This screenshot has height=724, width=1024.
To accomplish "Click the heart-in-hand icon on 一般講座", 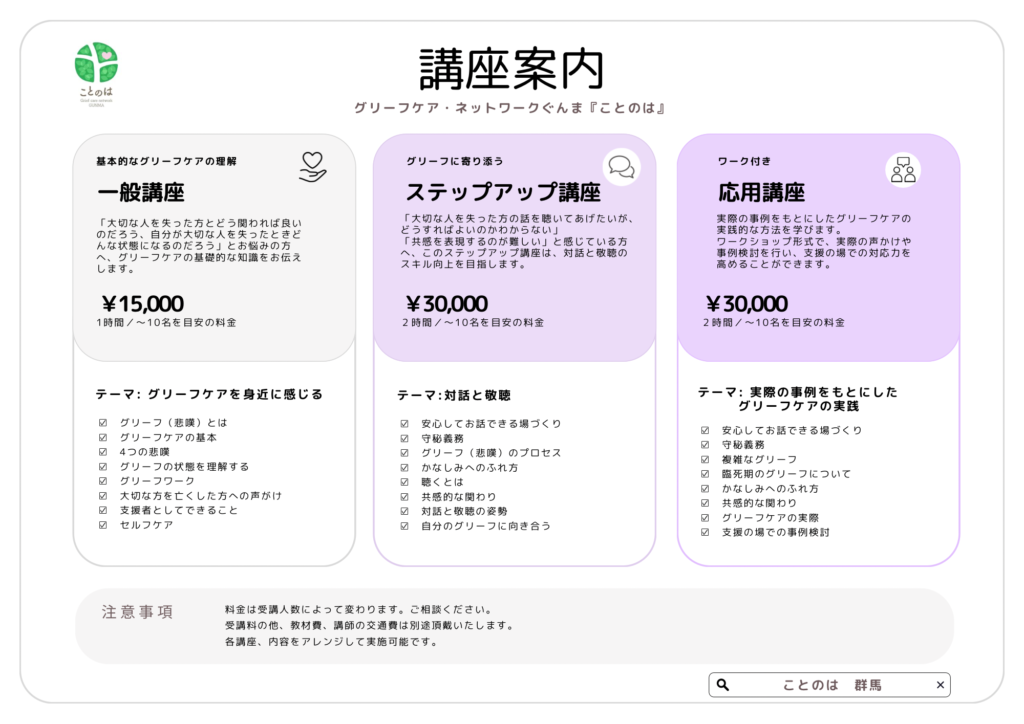I will 313,167.
